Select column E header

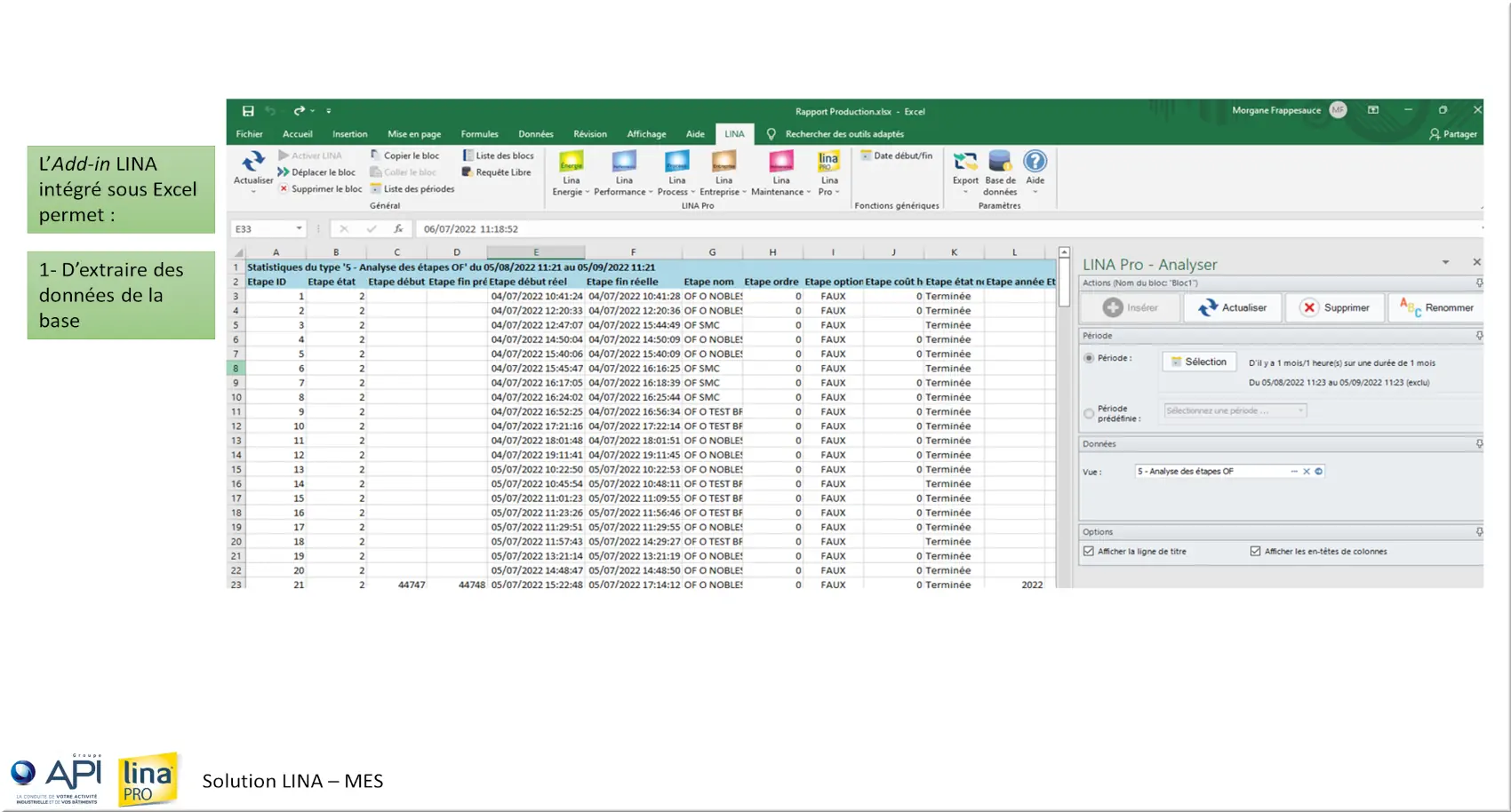tap(536, 252)
